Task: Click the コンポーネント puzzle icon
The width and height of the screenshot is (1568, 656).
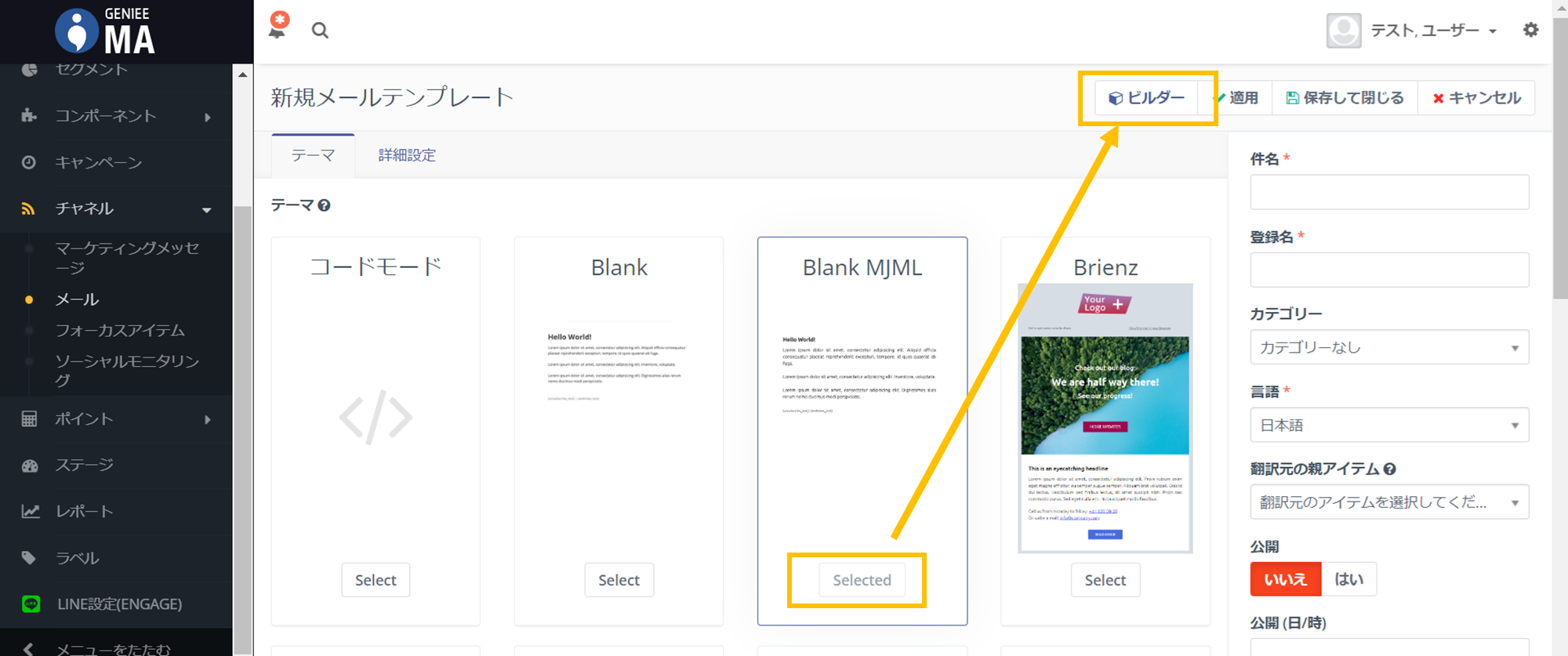Action: click(29, 116)
